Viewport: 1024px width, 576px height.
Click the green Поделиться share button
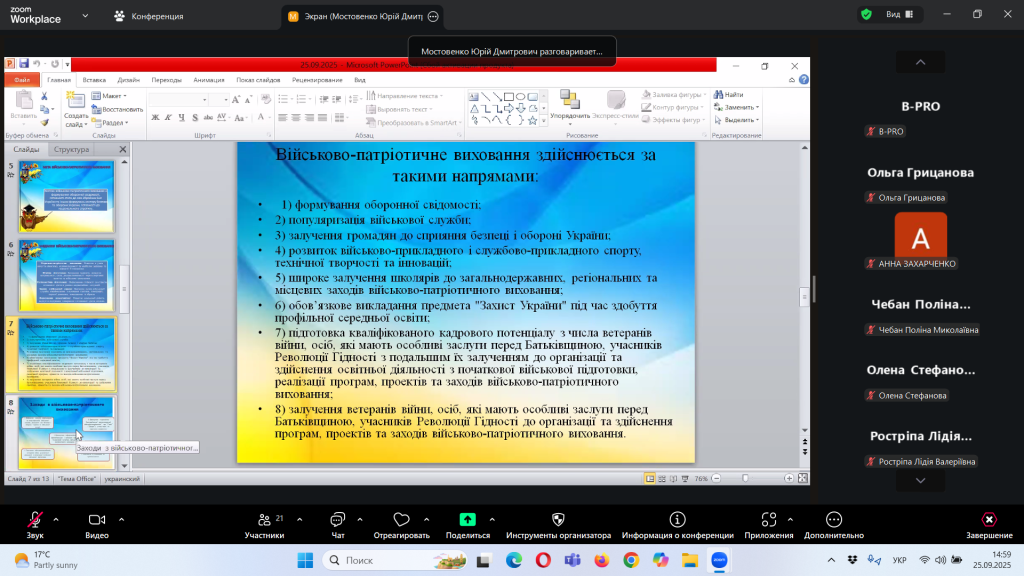tap(467, 520)
